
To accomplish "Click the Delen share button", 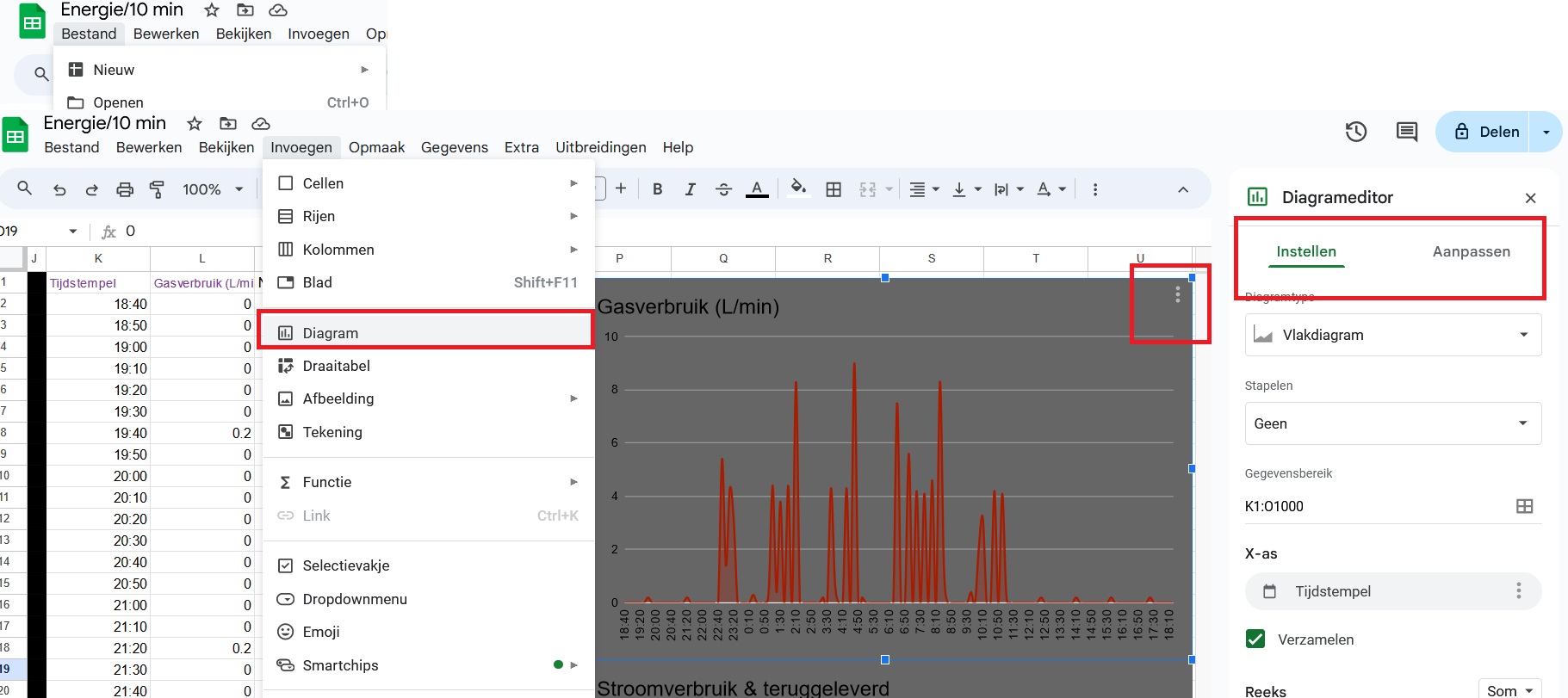I will coord(1487,132).
